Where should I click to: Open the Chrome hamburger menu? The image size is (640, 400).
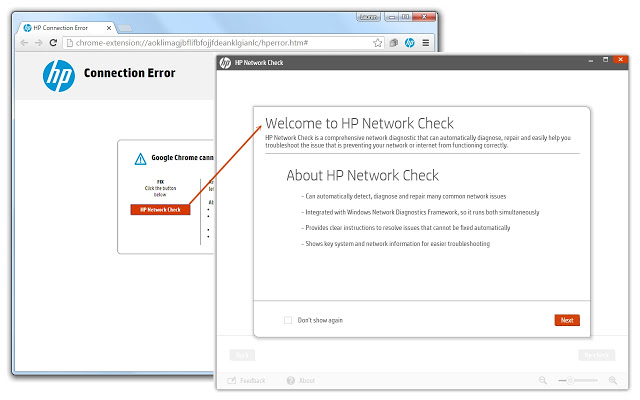(426, 42)
